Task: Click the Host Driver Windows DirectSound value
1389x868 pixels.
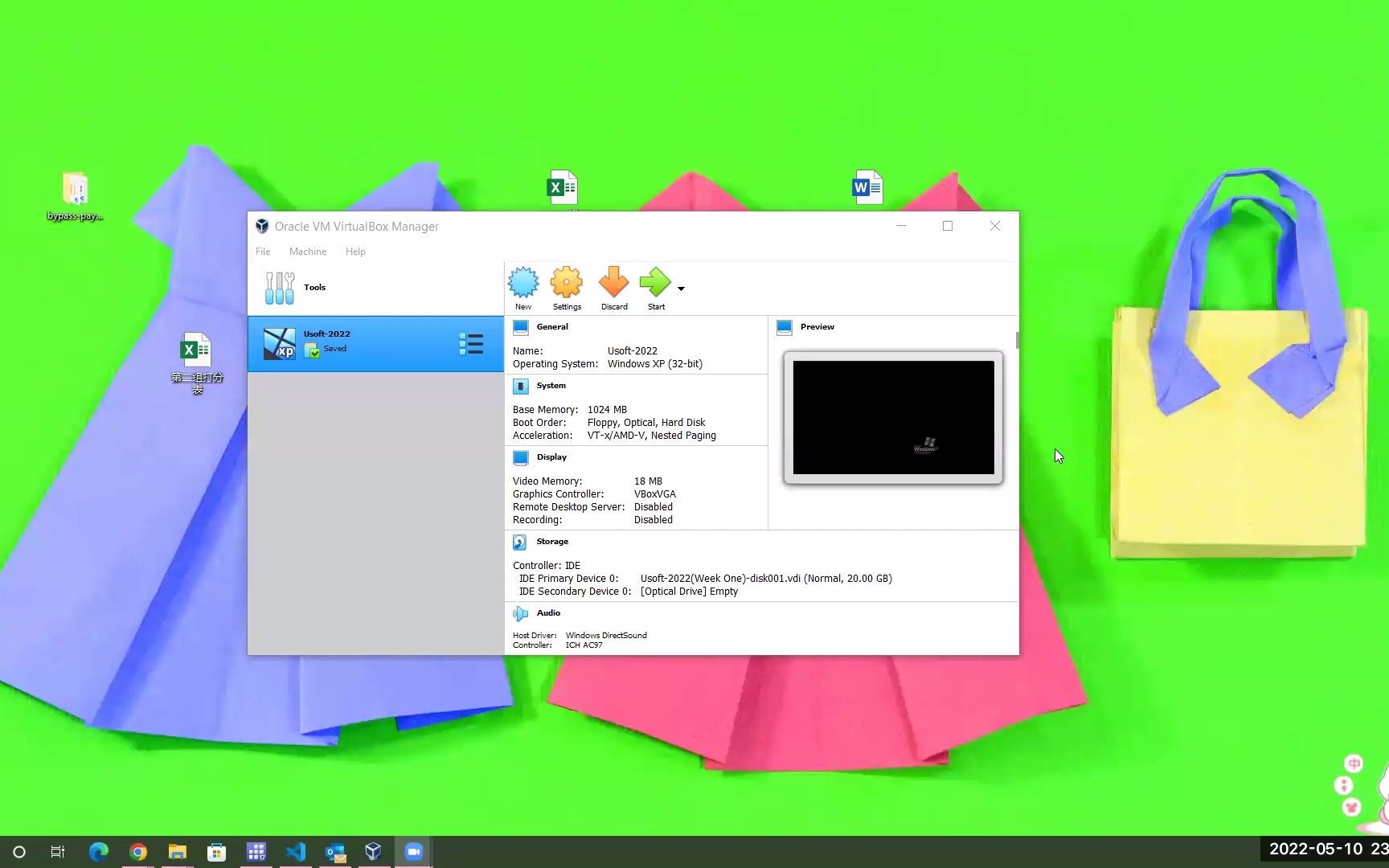Action: coord(606,636)
